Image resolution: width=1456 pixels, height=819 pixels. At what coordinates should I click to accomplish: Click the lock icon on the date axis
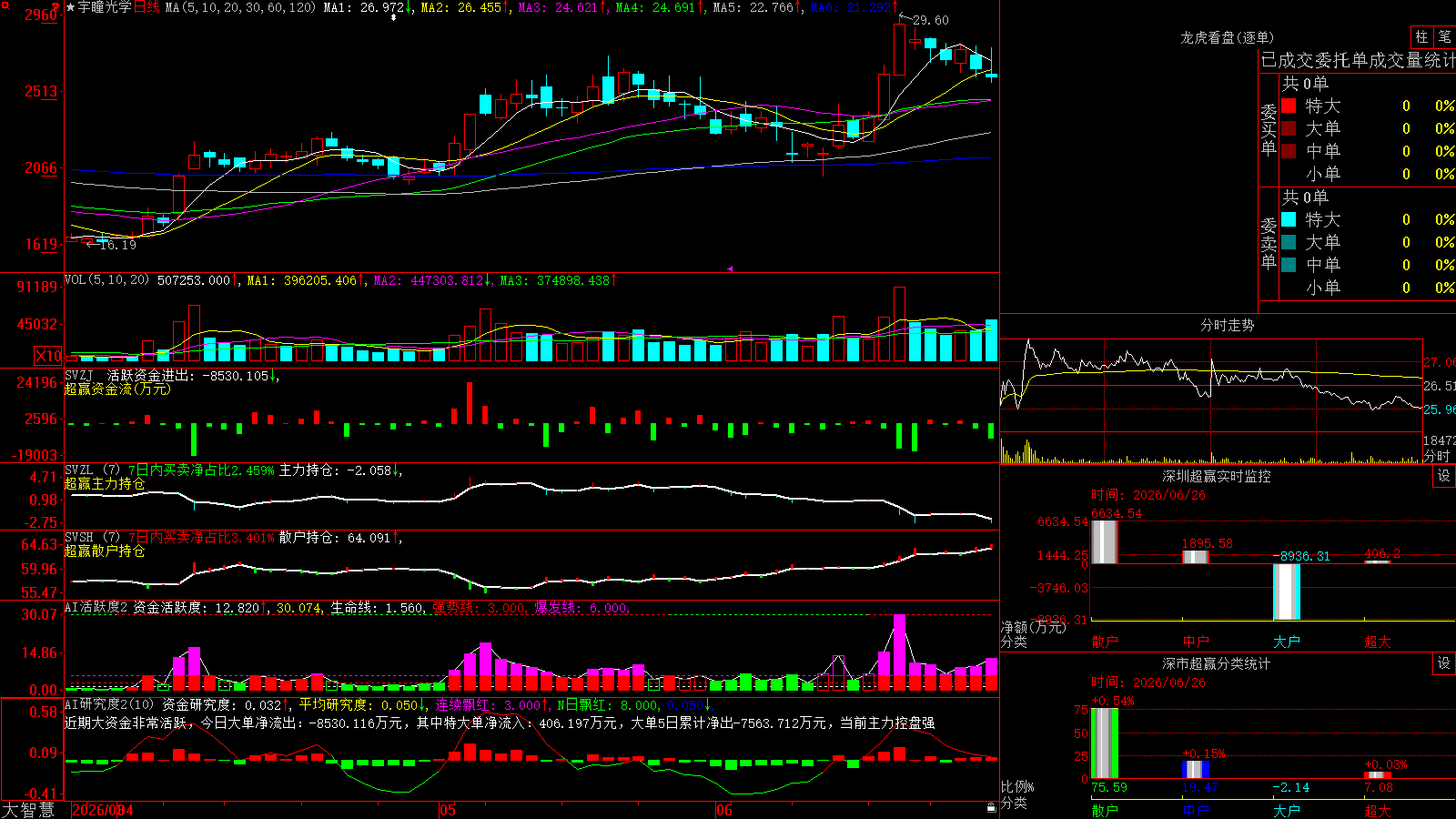992,808
